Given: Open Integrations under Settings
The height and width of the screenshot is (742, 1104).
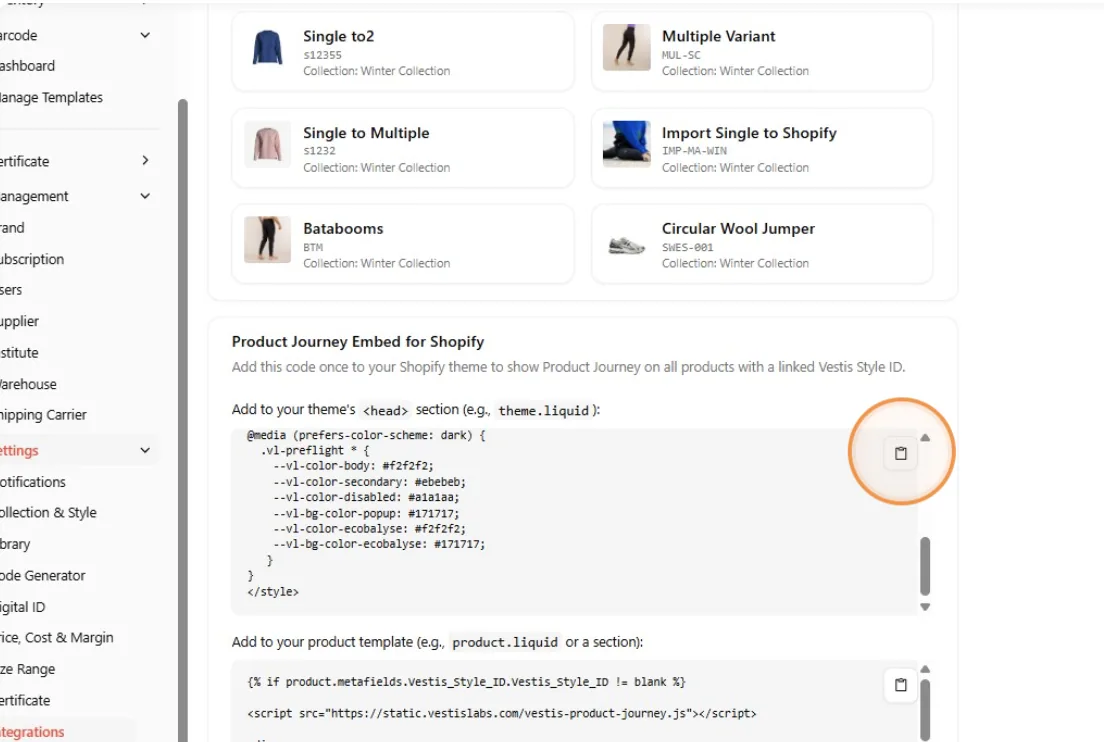Looking at the screenshot, I should click(32, 731).
